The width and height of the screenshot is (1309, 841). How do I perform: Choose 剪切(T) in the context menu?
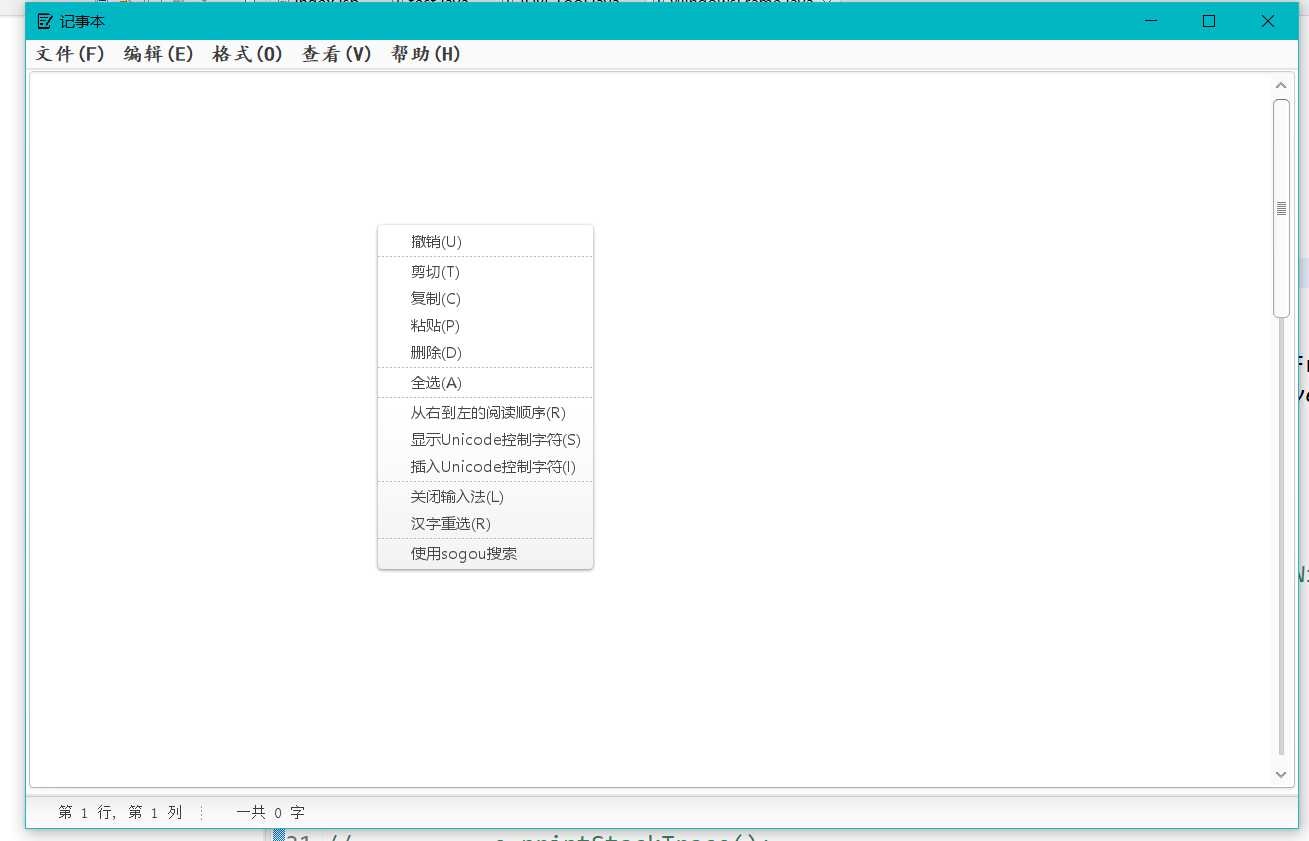click(x=485, y=272)
